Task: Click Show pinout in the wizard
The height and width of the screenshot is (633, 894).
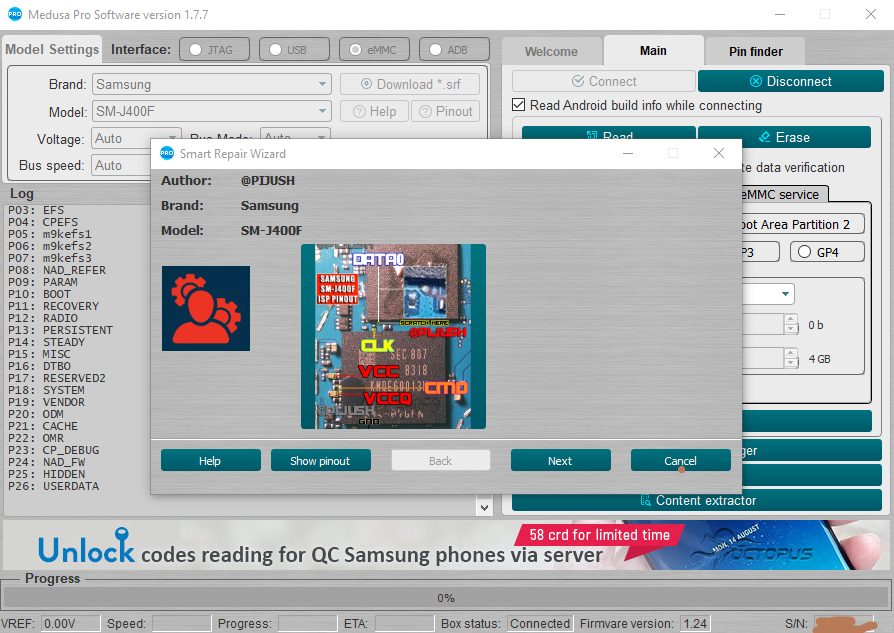Action: (320, 461)
